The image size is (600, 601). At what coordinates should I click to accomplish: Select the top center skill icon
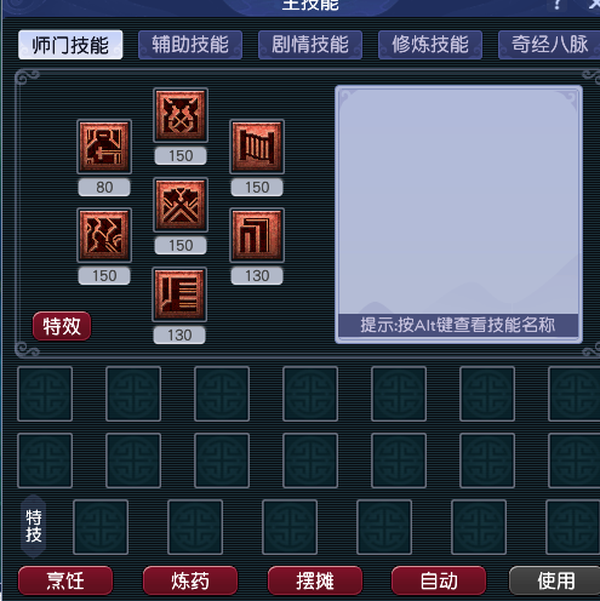tap(181, 115)
